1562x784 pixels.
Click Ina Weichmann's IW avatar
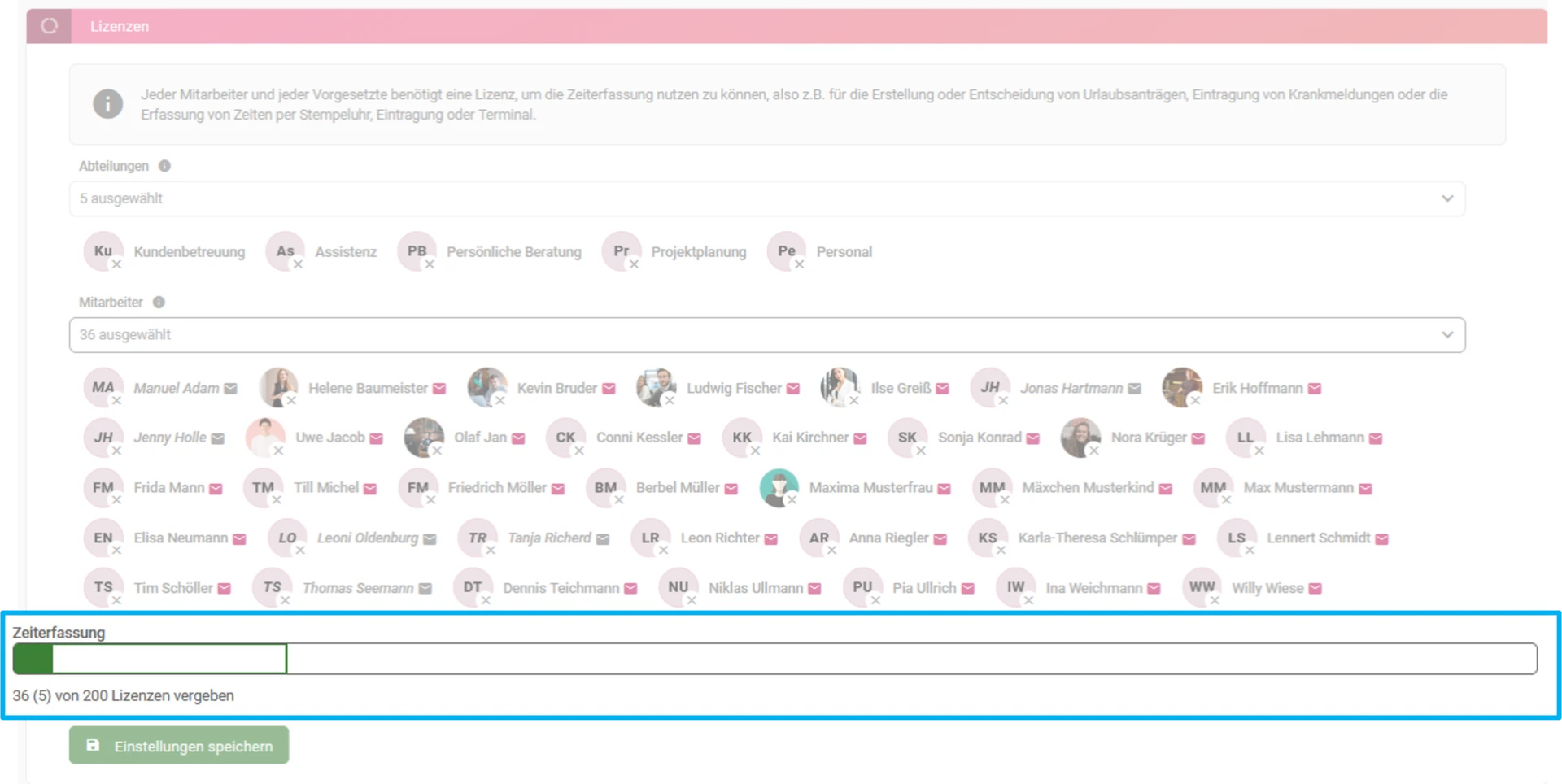1015,587
